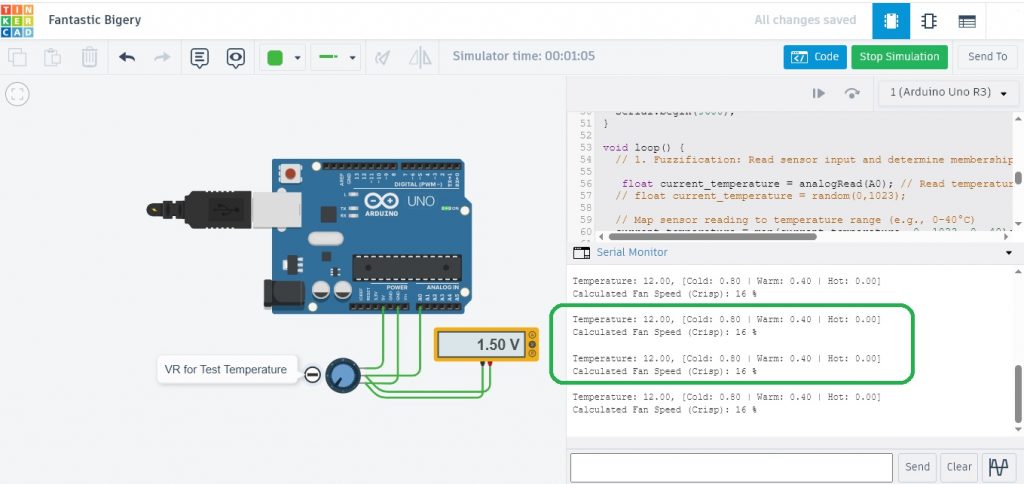Open the Component list view icon

pos(967,21)
